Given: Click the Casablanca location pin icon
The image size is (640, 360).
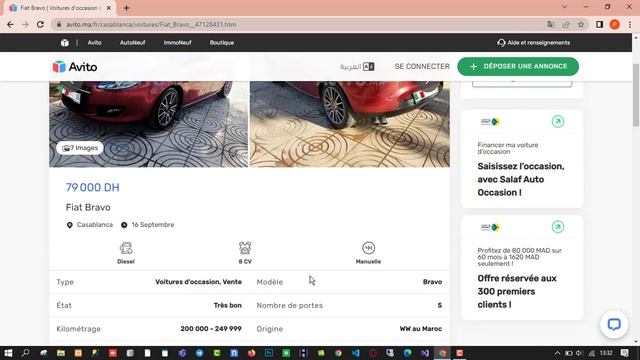Looking at the screenshot, I should [70, 225].
